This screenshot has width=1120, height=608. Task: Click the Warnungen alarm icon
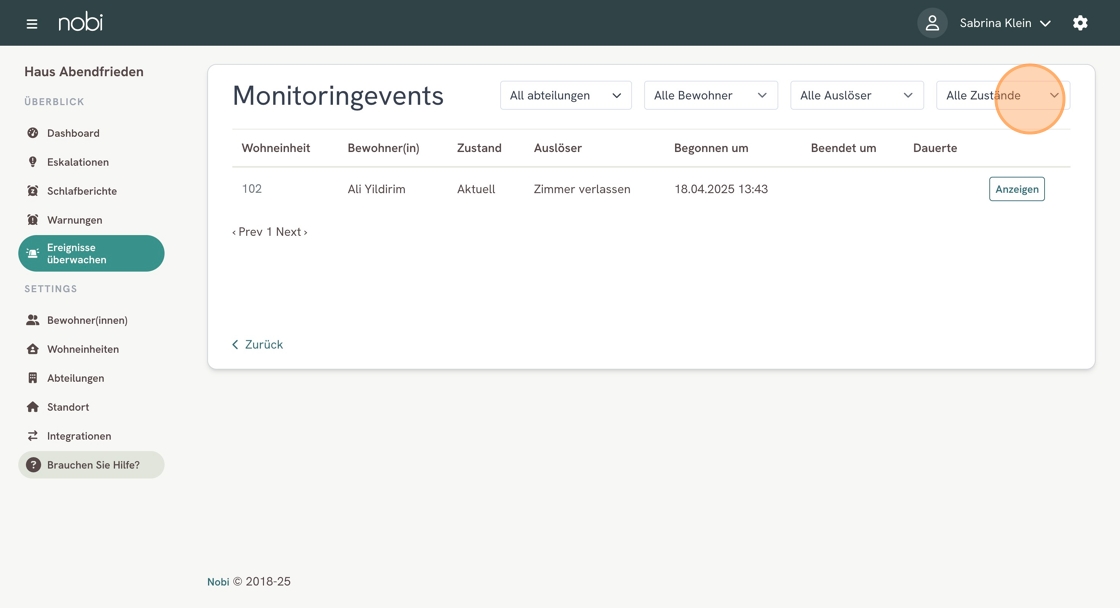(33, 220)
